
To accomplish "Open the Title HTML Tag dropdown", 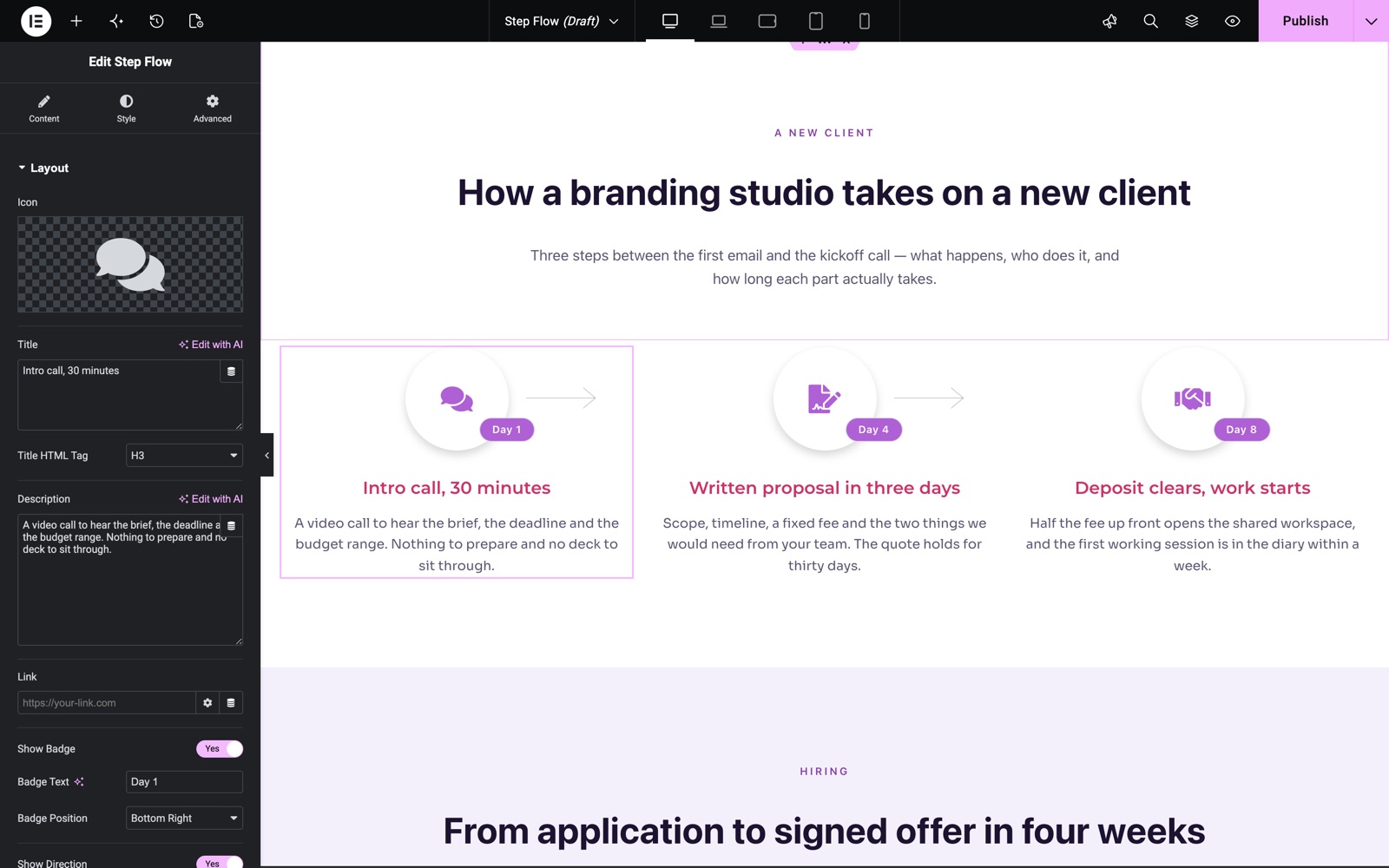I will (184, 456).
